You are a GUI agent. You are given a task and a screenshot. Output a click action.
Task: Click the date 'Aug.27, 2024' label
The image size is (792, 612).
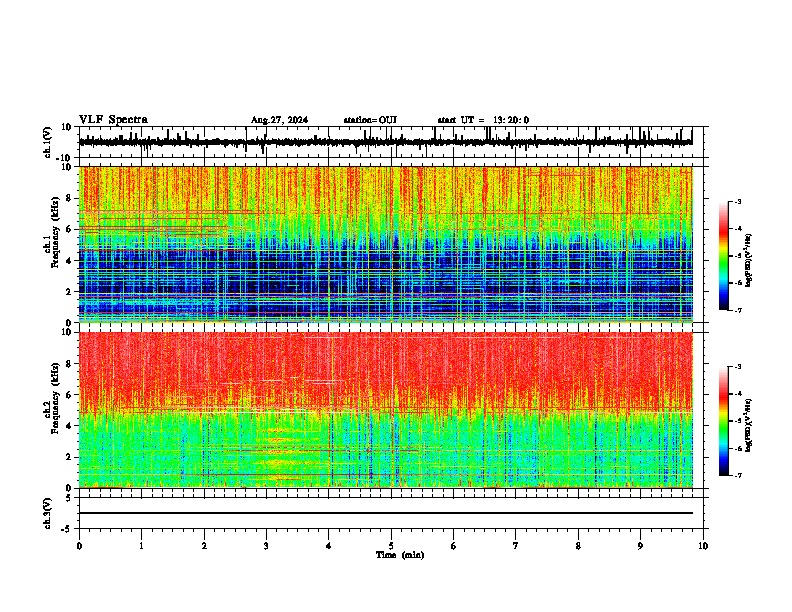(279, 120)
